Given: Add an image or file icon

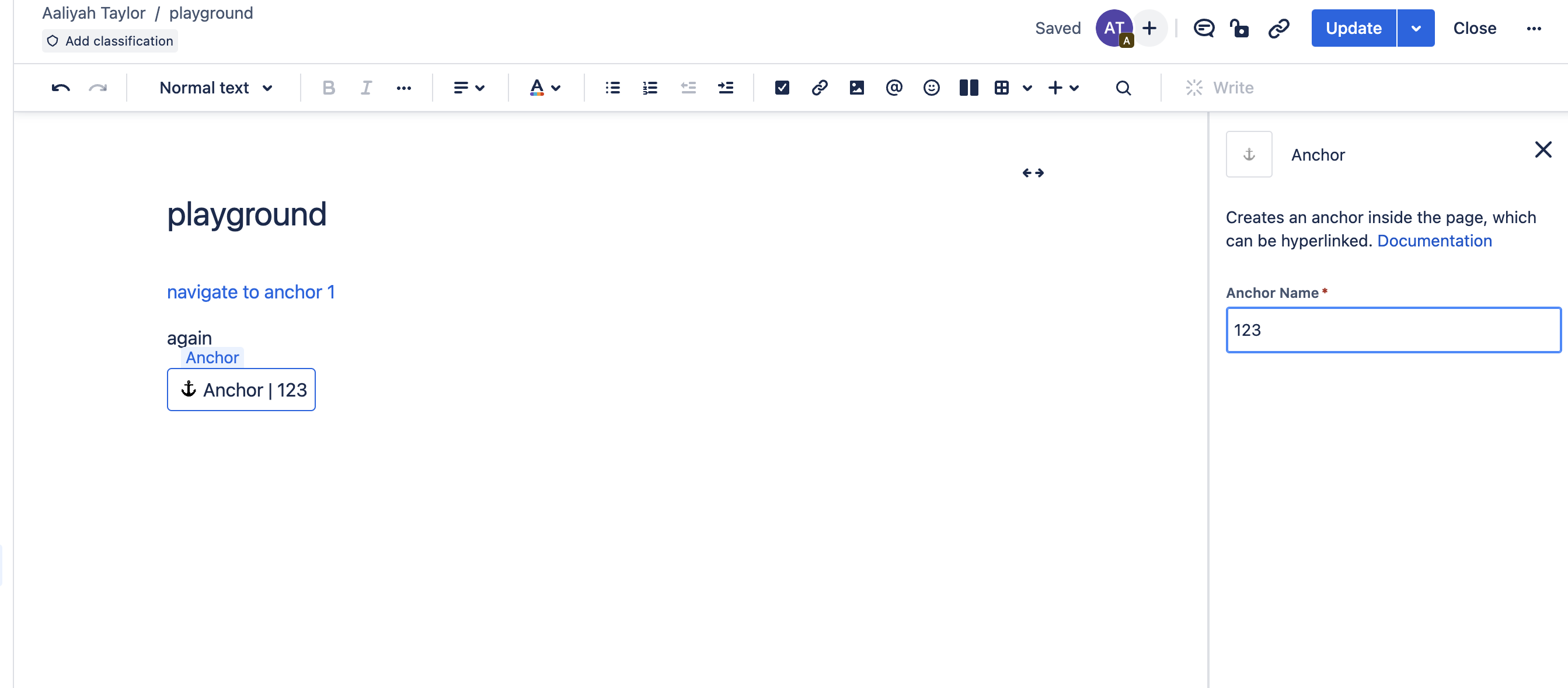Looking at the screenshot, I should pos(856,88).
